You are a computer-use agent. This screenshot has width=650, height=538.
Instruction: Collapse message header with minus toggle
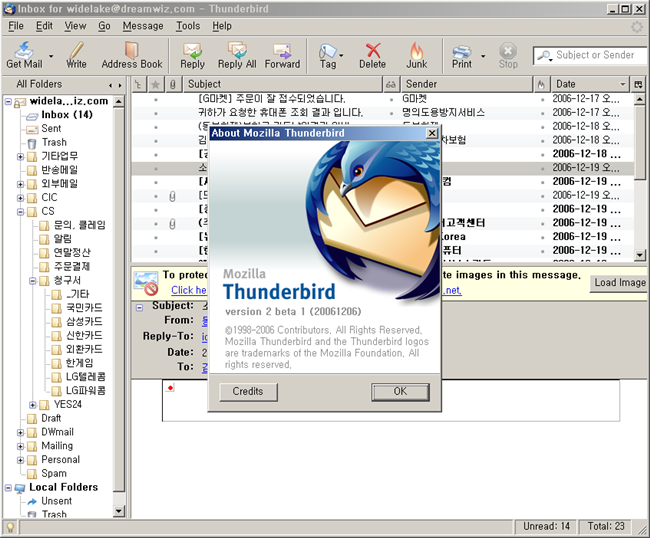pos(140,308)
